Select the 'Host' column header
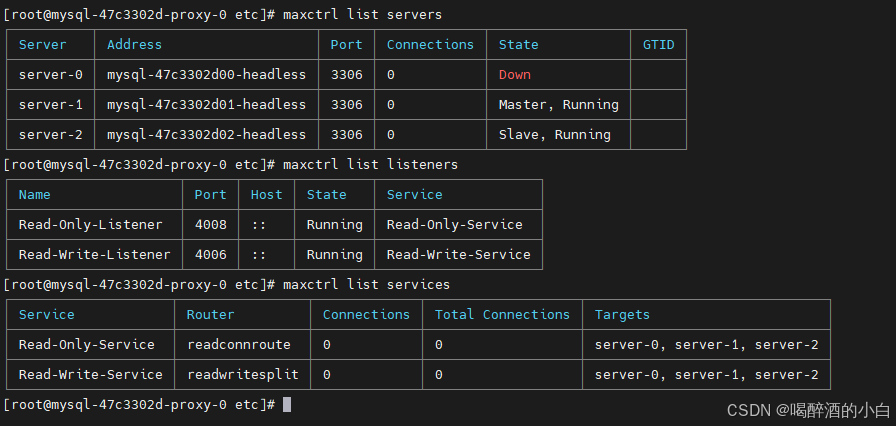Viewport: 896px width, 426px height. [x=266, y=195]
